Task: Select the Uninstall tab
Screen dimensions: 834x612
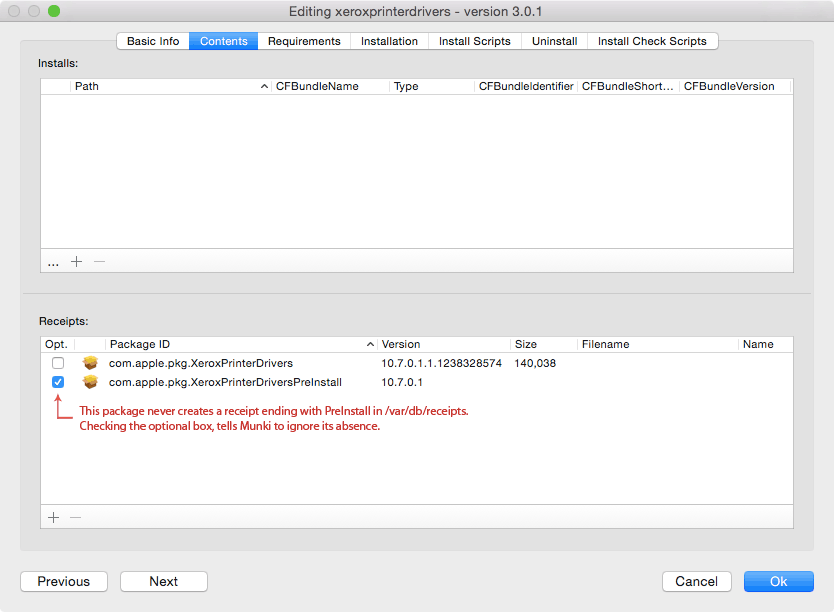Action: 554,41
